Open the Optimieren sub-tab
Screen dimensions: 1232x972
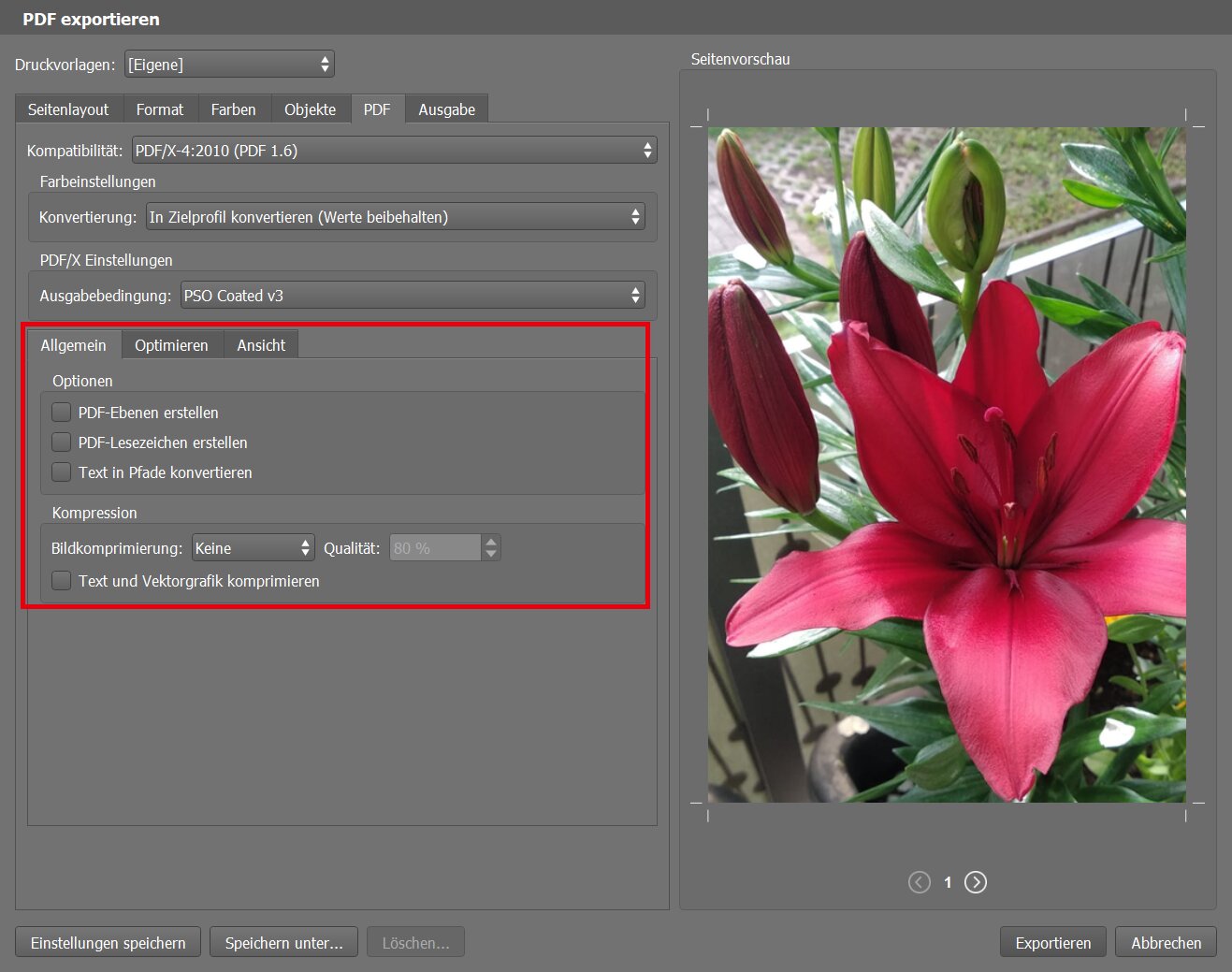(171, 345)
